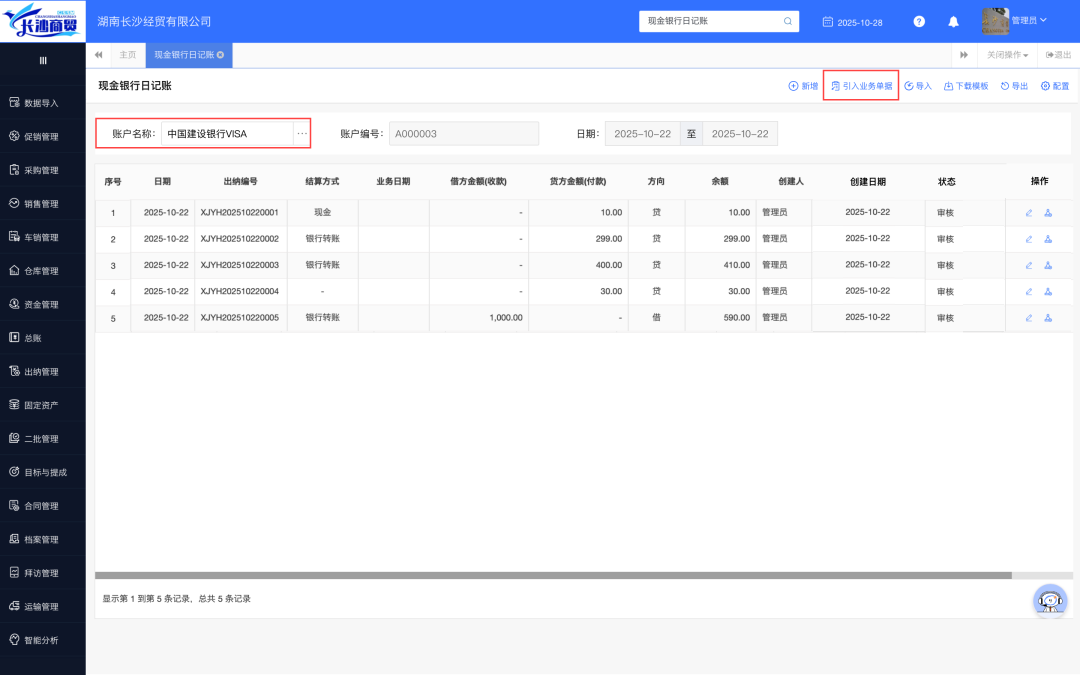
Task: Click the search magnifier icon in top bar
Action: click(788, 21)
